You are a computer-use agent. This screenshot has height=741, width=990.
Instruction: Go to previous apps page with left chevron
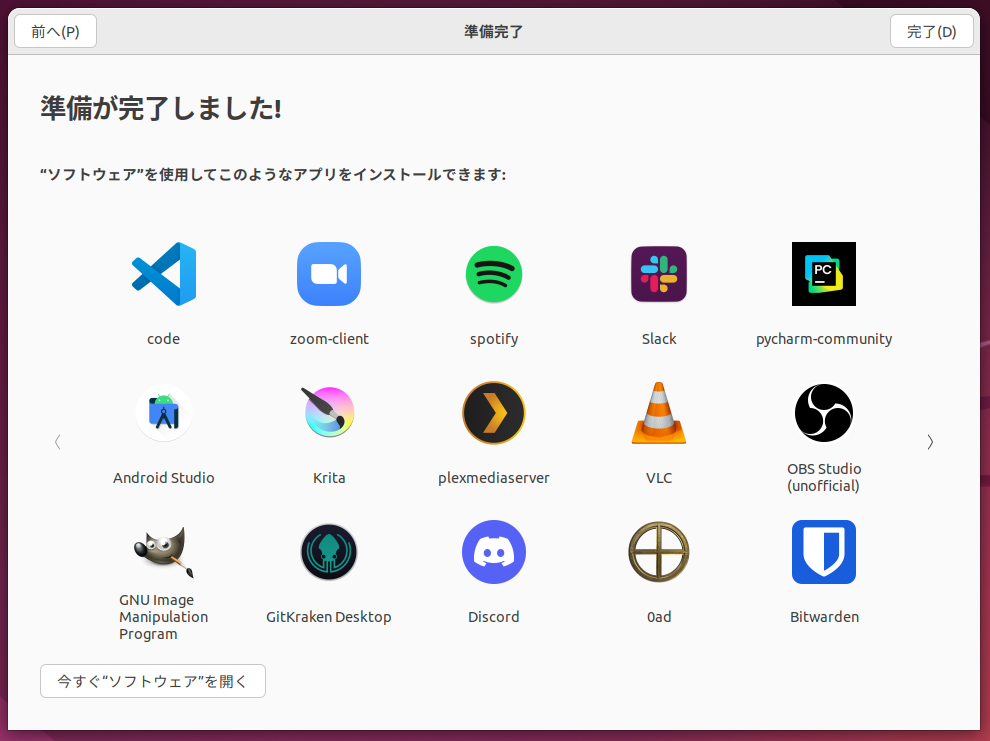tap(57, 442)
